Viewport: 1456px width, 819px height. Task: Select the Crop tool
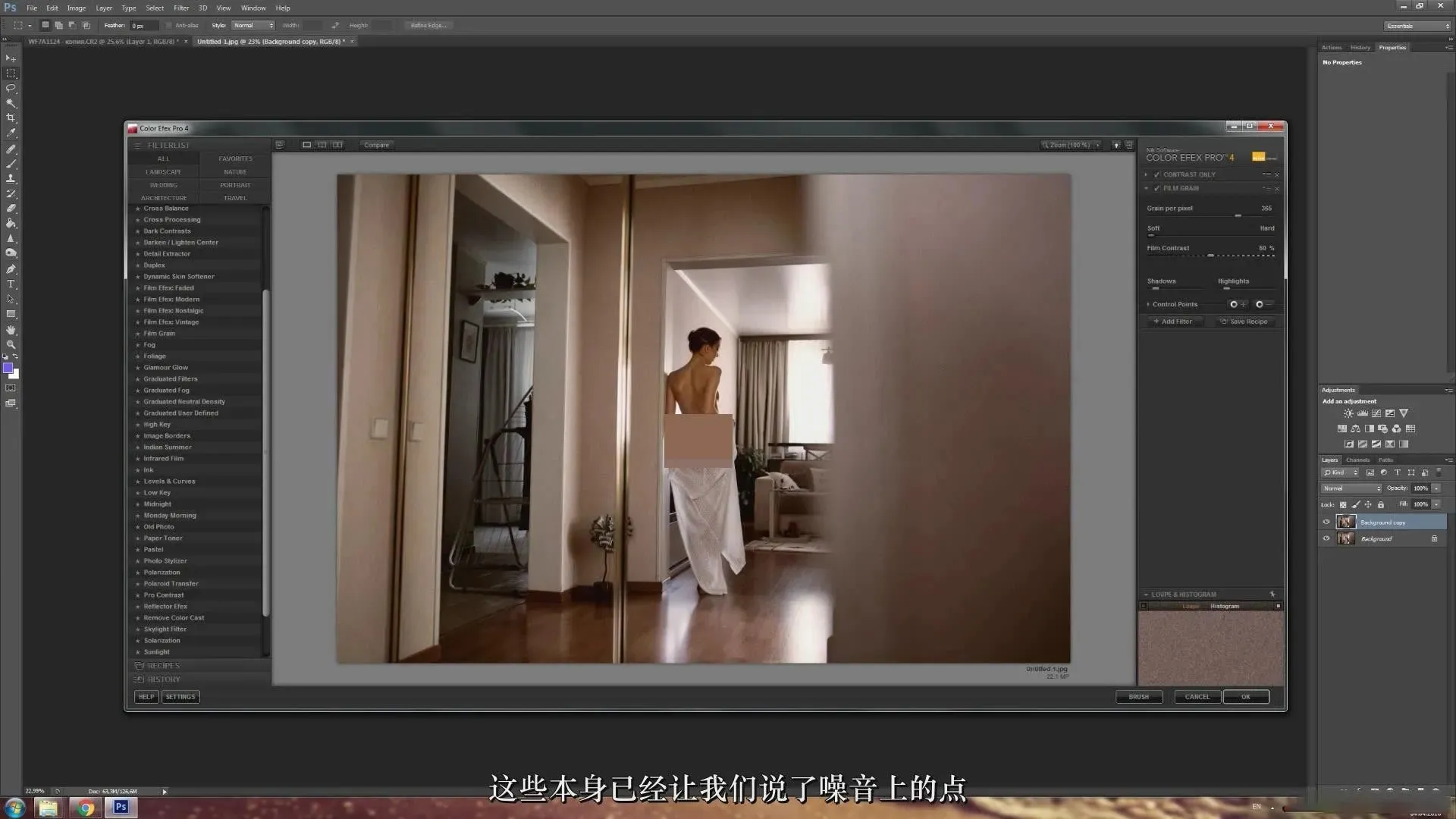(11, 118)
